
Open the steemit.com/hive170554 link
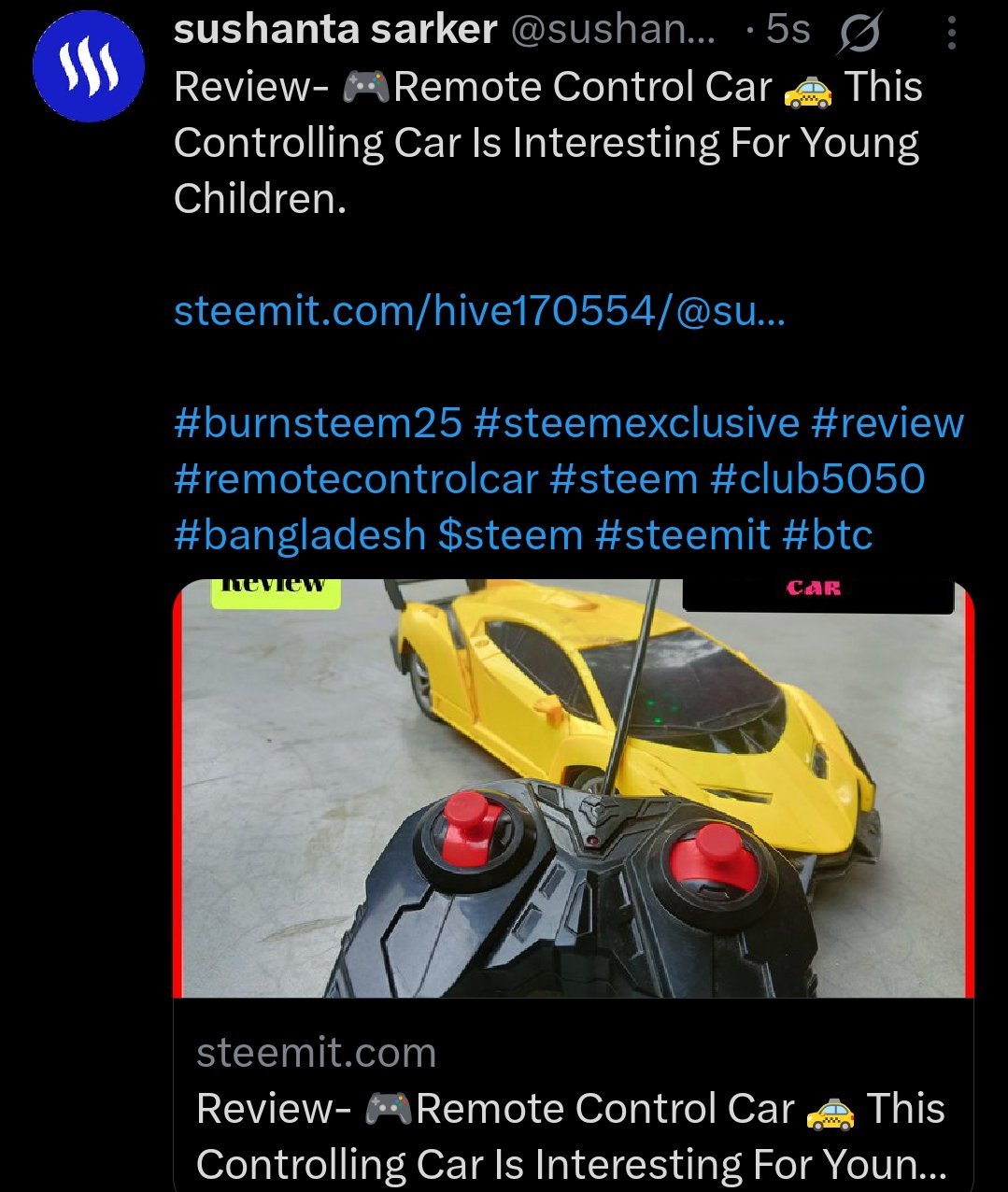(480, 310)
